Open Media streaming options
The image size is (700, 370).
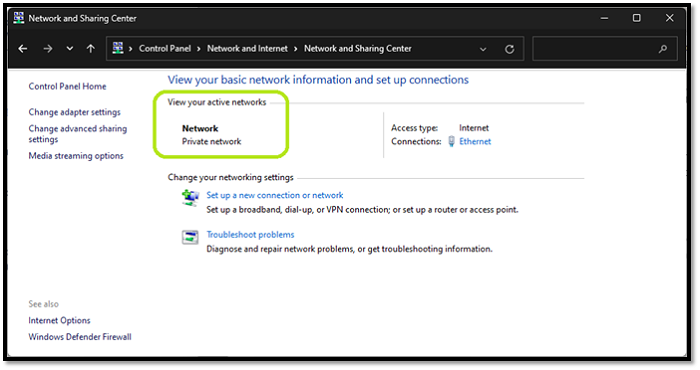(76, 156)
